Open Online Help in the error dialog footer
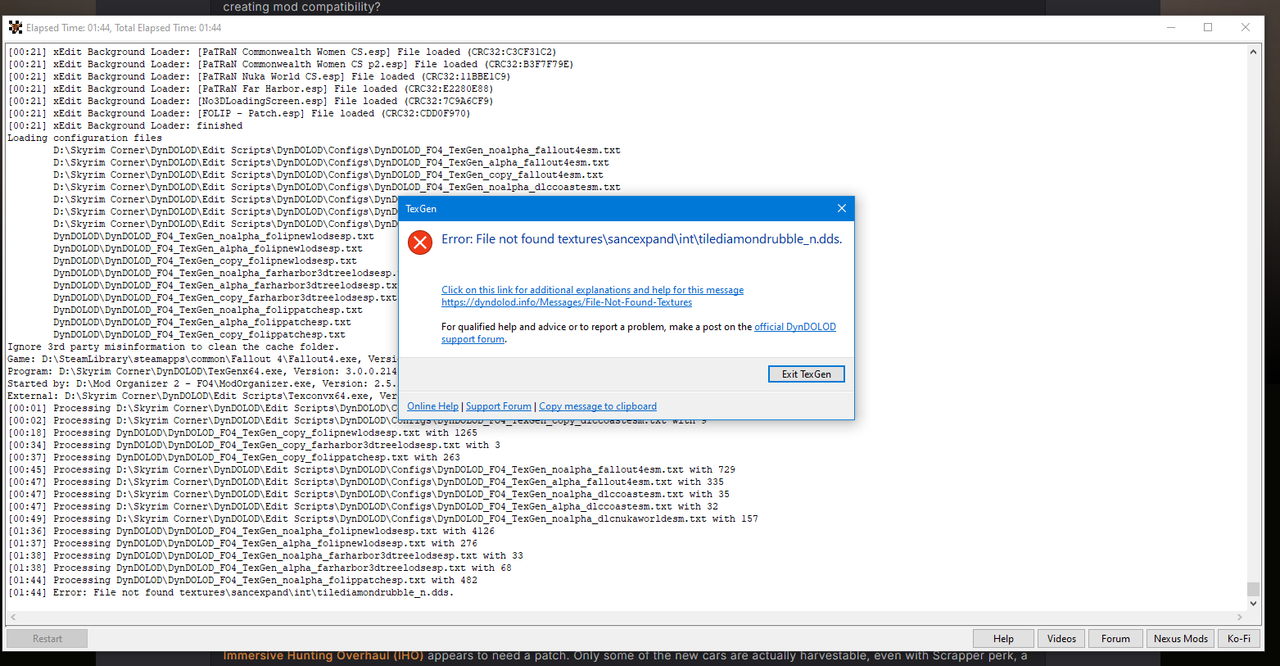This screenshot has width=1280, height=666. tap(433, 406)
